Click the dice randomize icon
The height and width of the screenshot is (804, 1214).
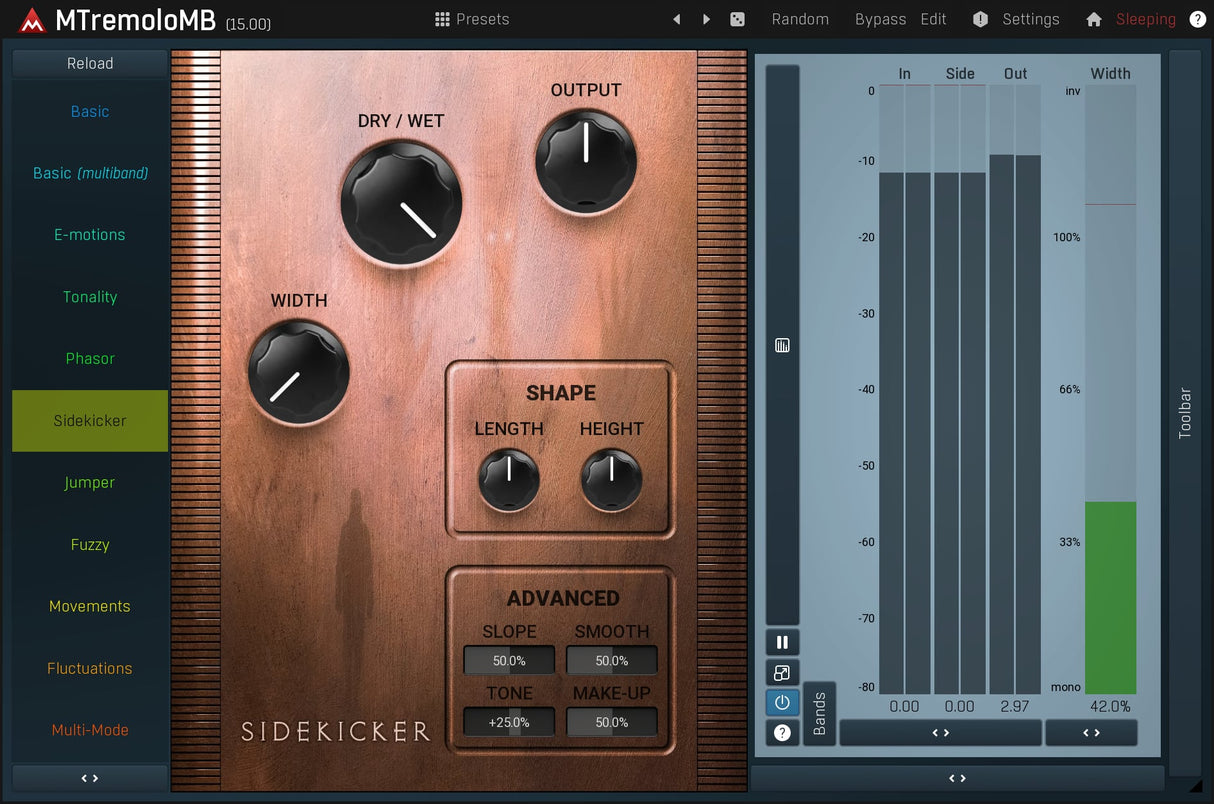coord(737,20)
